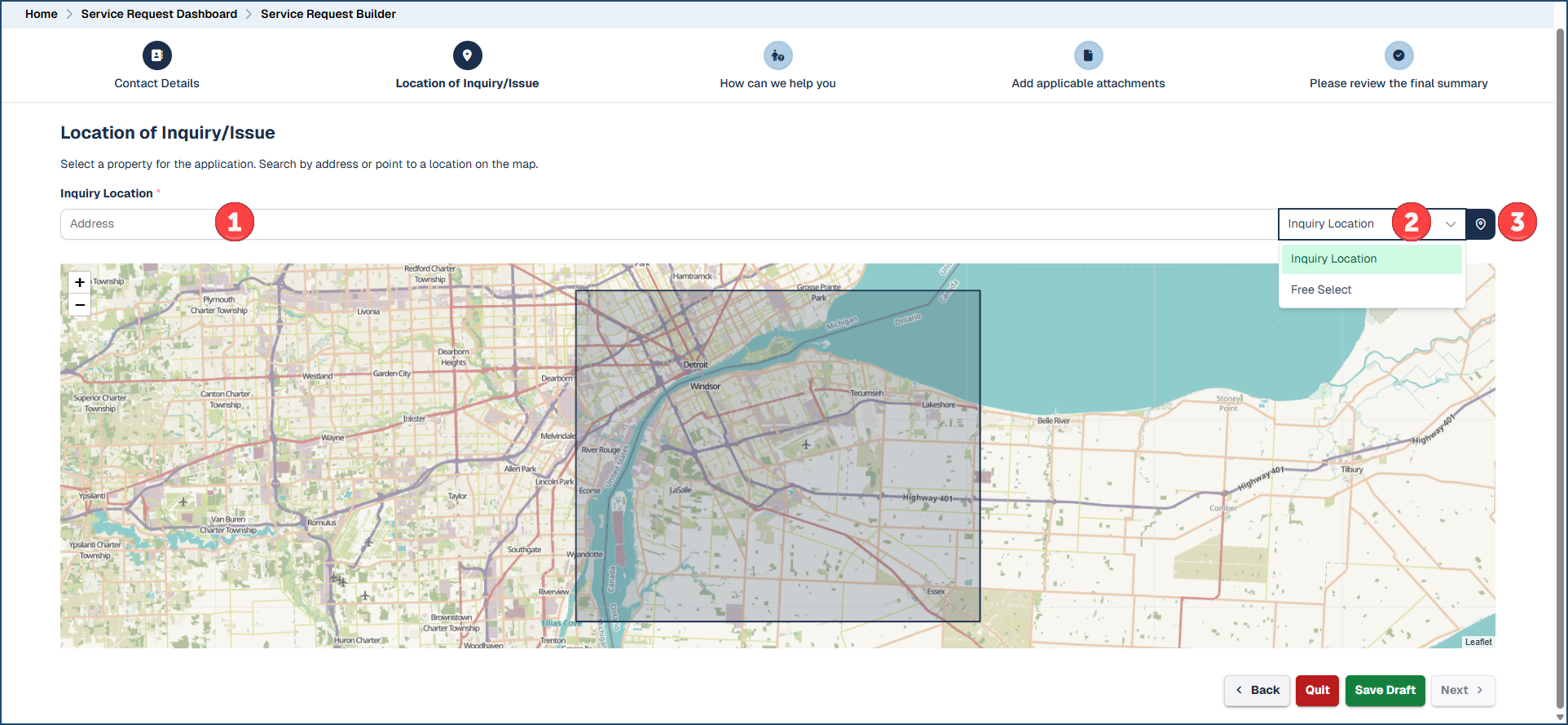Collapse the Inquiry Location dropdown chevron
Image resolution: width=1568 pixels, height=725 pixels.
coord(1451,224)
